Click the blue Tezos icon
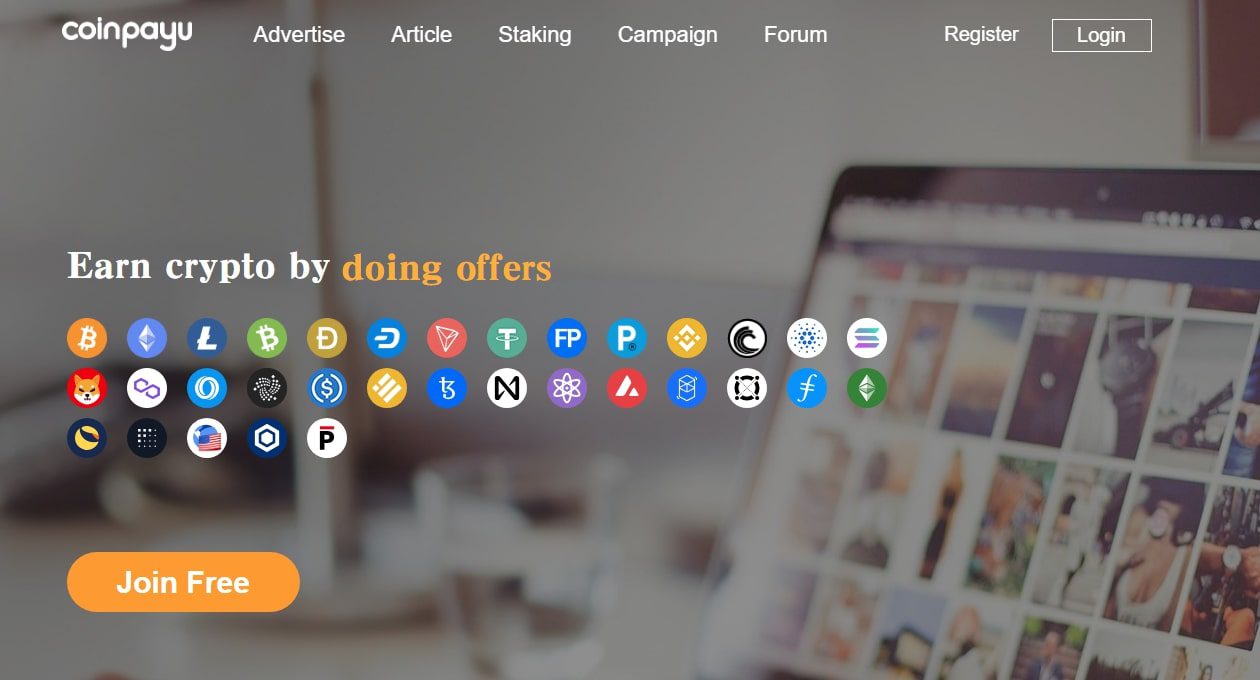 coord(447,388)
